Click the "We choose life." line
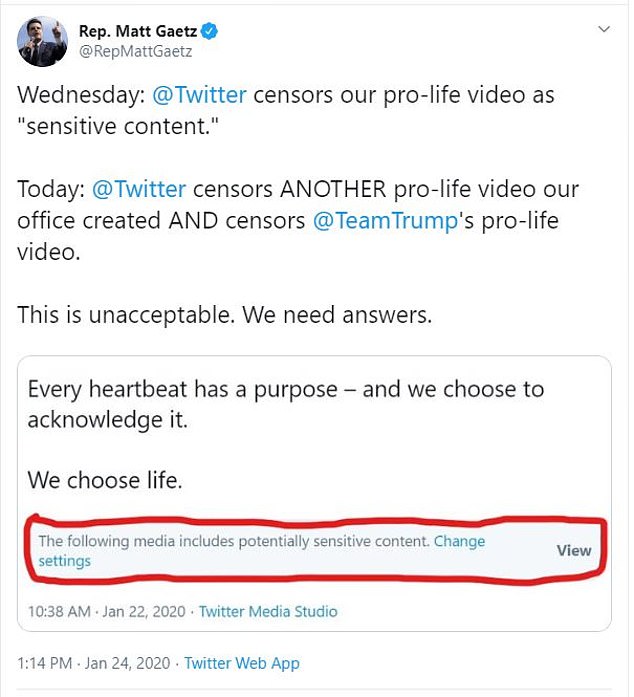Image resolution: width=634 pixels, height=697 pixels. (x=105, y=480)
